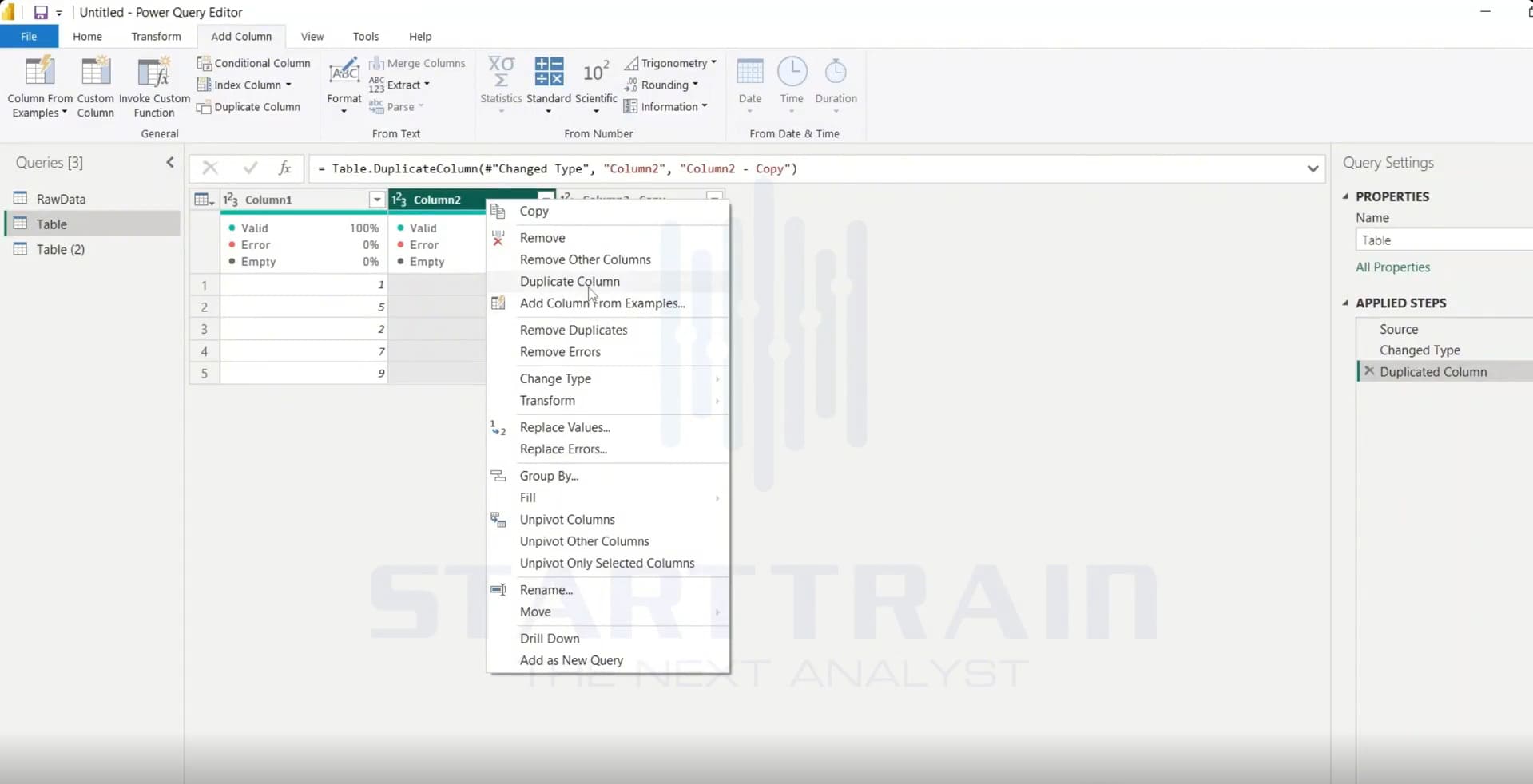Select the Changed Type step
Screen dimensions: 1533x784
point(1420,350)
